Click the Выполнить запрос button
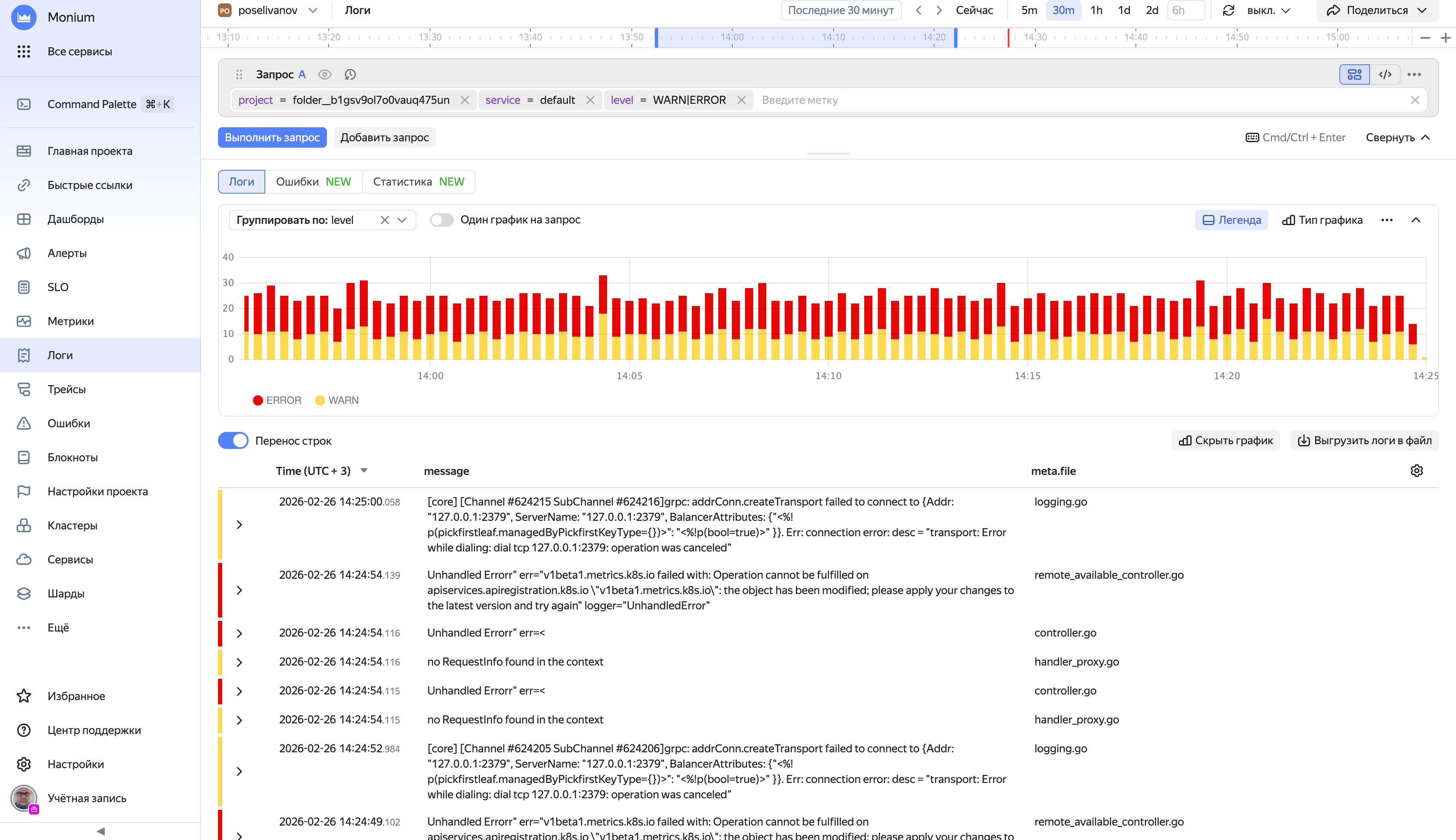This screenshot has height=840, width=1456. (272, 137)
